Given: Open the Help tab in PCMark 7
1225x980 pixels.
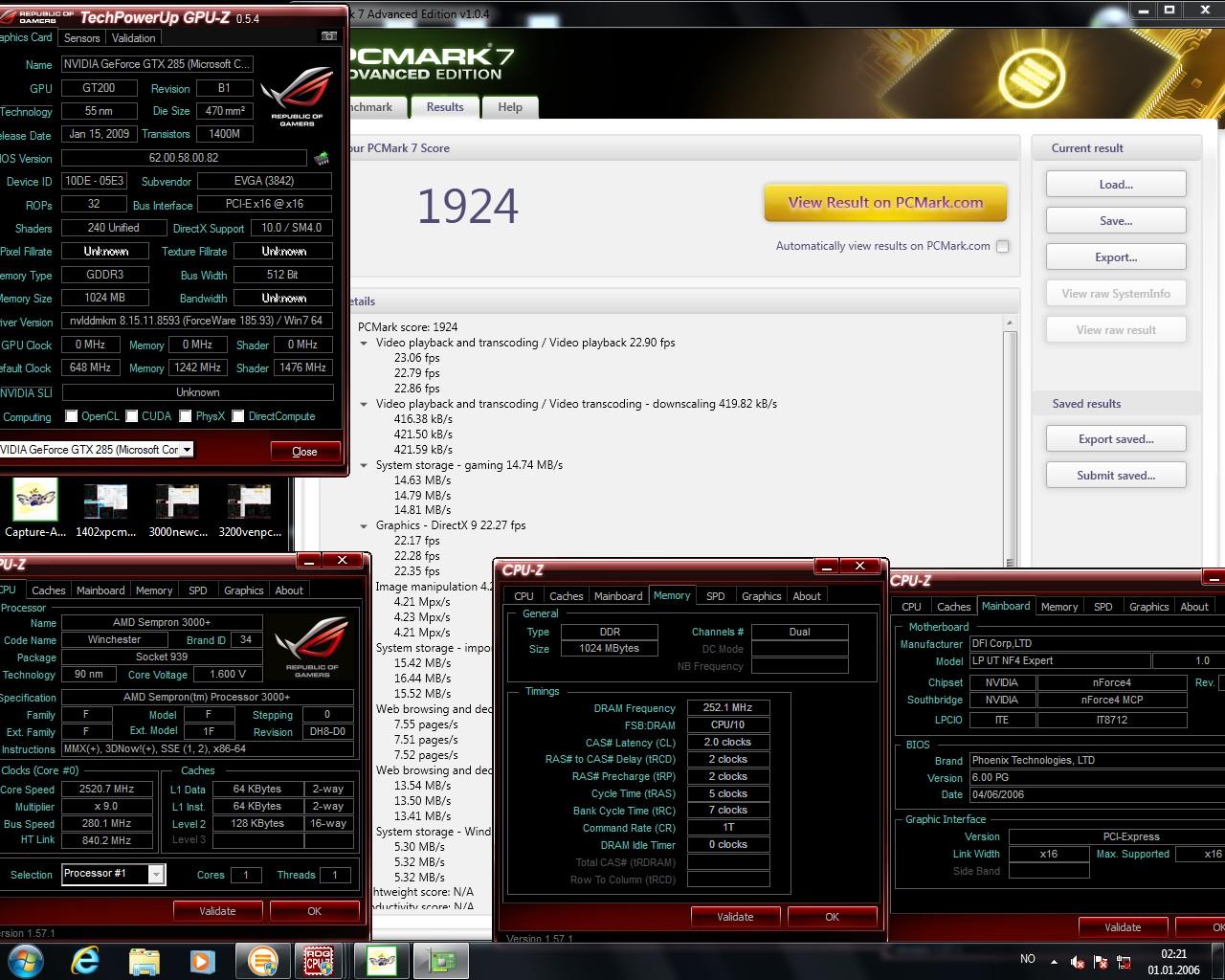Looking at the screenshot, I should 510,107.
